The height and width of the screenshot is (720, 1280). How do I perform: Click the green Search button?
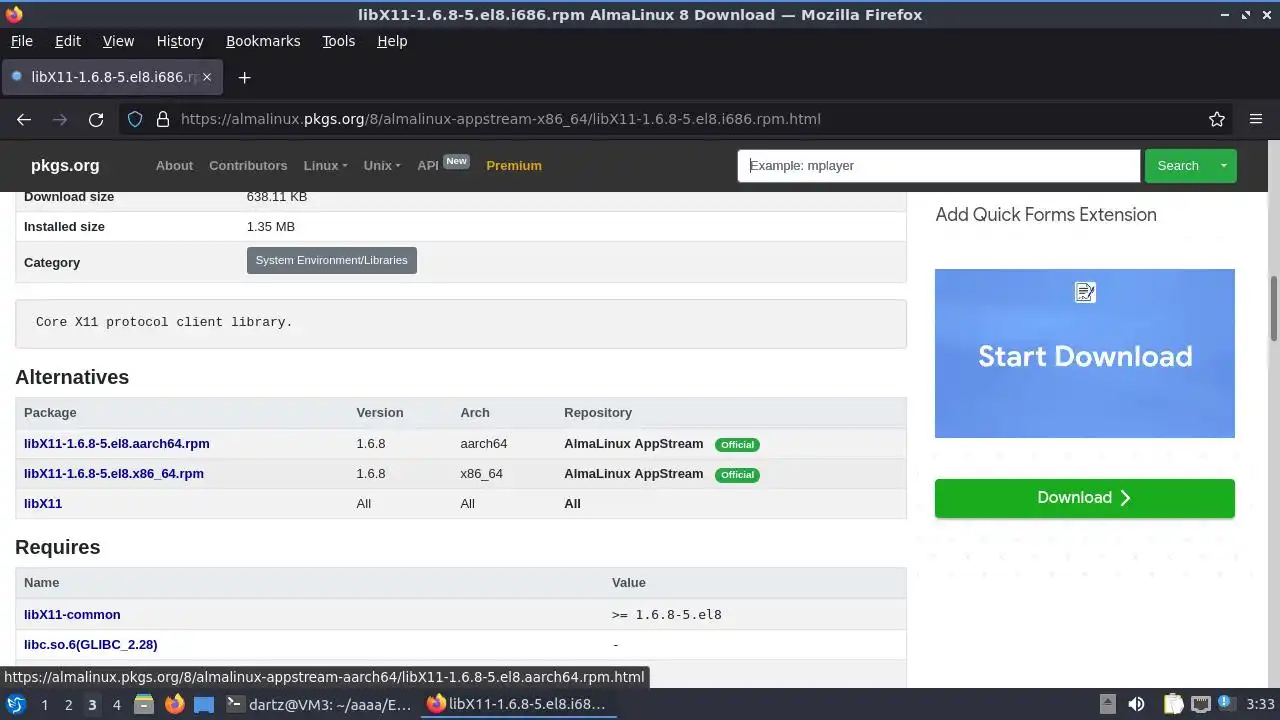(x=1177, y=166)
